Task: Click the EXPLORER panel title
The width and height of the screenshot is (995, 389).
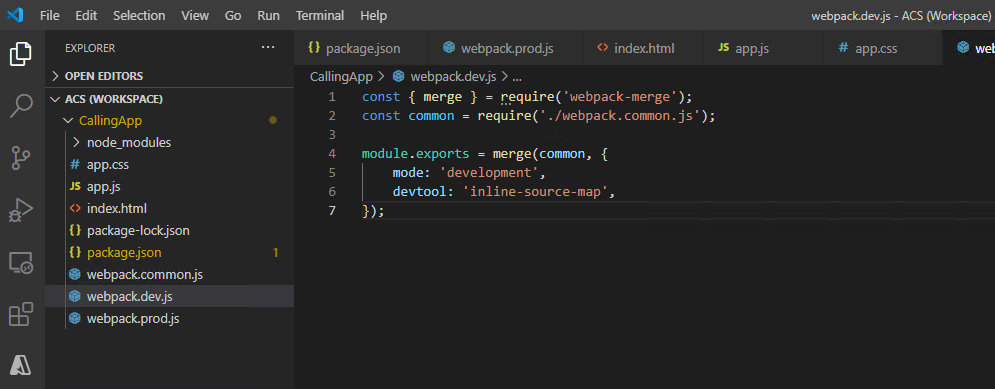Action: click(90, 48)
